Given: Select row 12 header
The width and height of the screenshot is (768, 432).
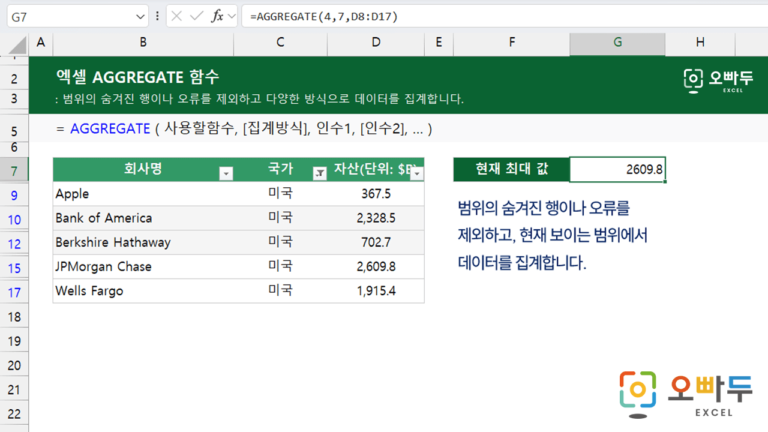Looking at the screenshot, I should pos(14,243).
